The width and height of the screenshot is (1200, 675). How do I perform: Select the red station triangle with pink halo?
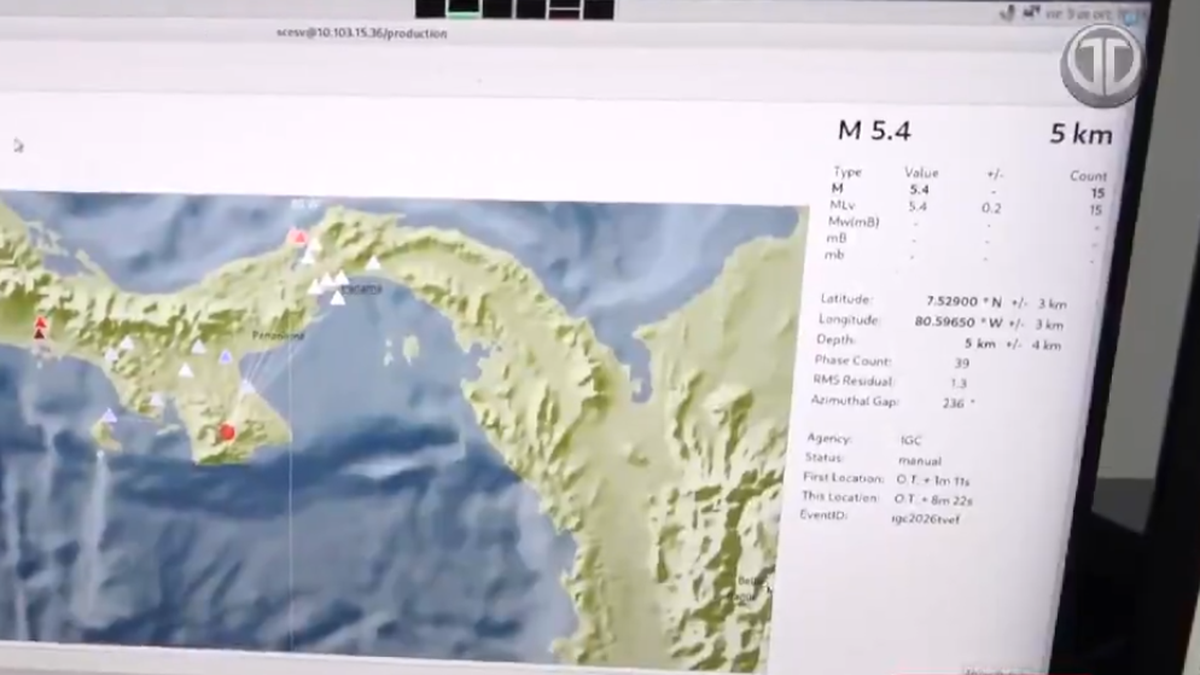297,237
